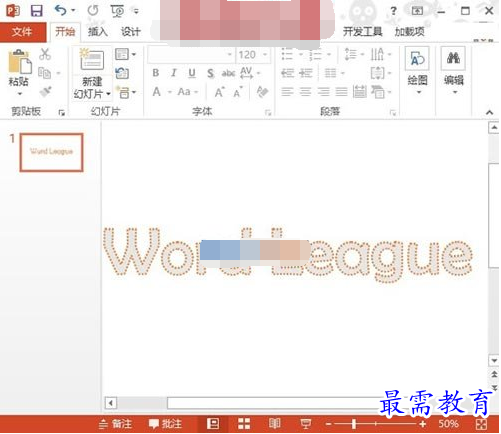Expand the 新建幻灯片 dropdown arrow
This screenshot has width=501, height=434.
[x=108, y=94]
